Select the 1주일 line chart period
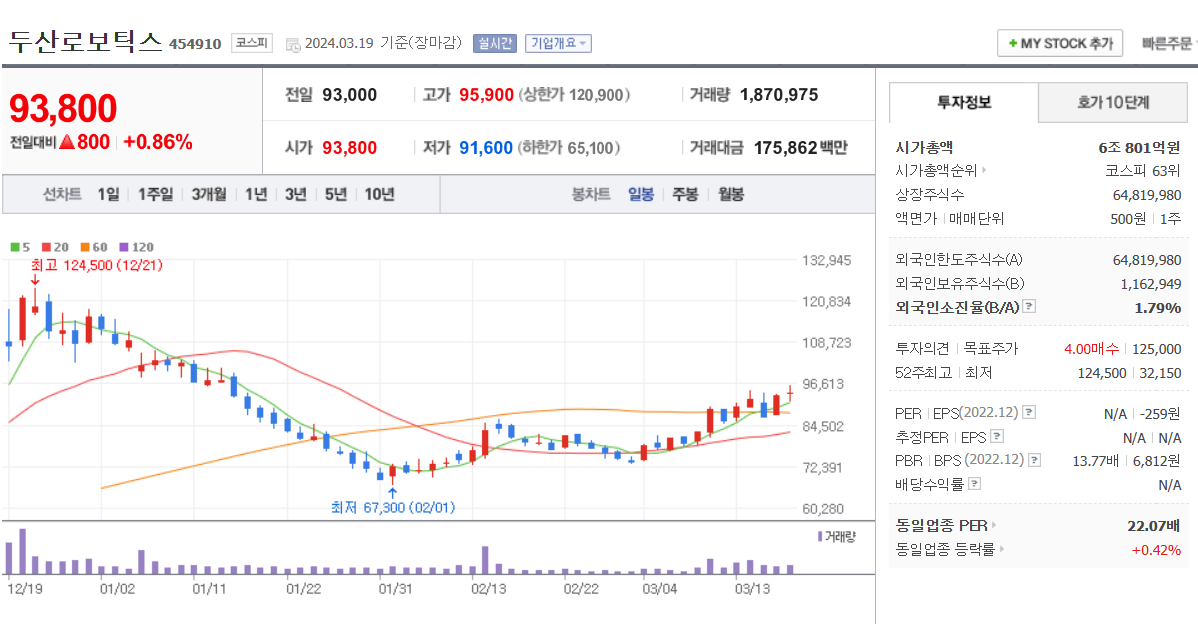The height and width of the screenshot is (624, 1198). pos(155,194)
